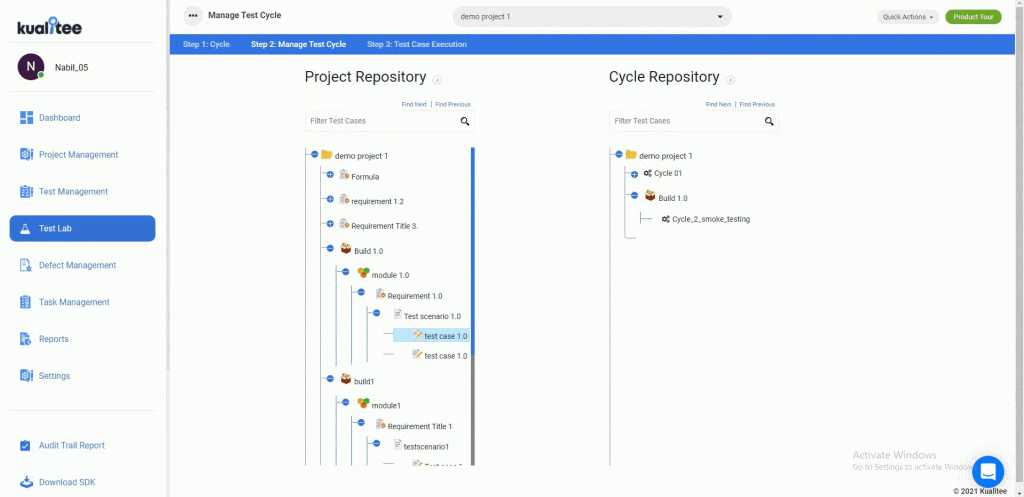
Task: Click Find Previous in Project Repository
Action: click(x=453, y=104)
